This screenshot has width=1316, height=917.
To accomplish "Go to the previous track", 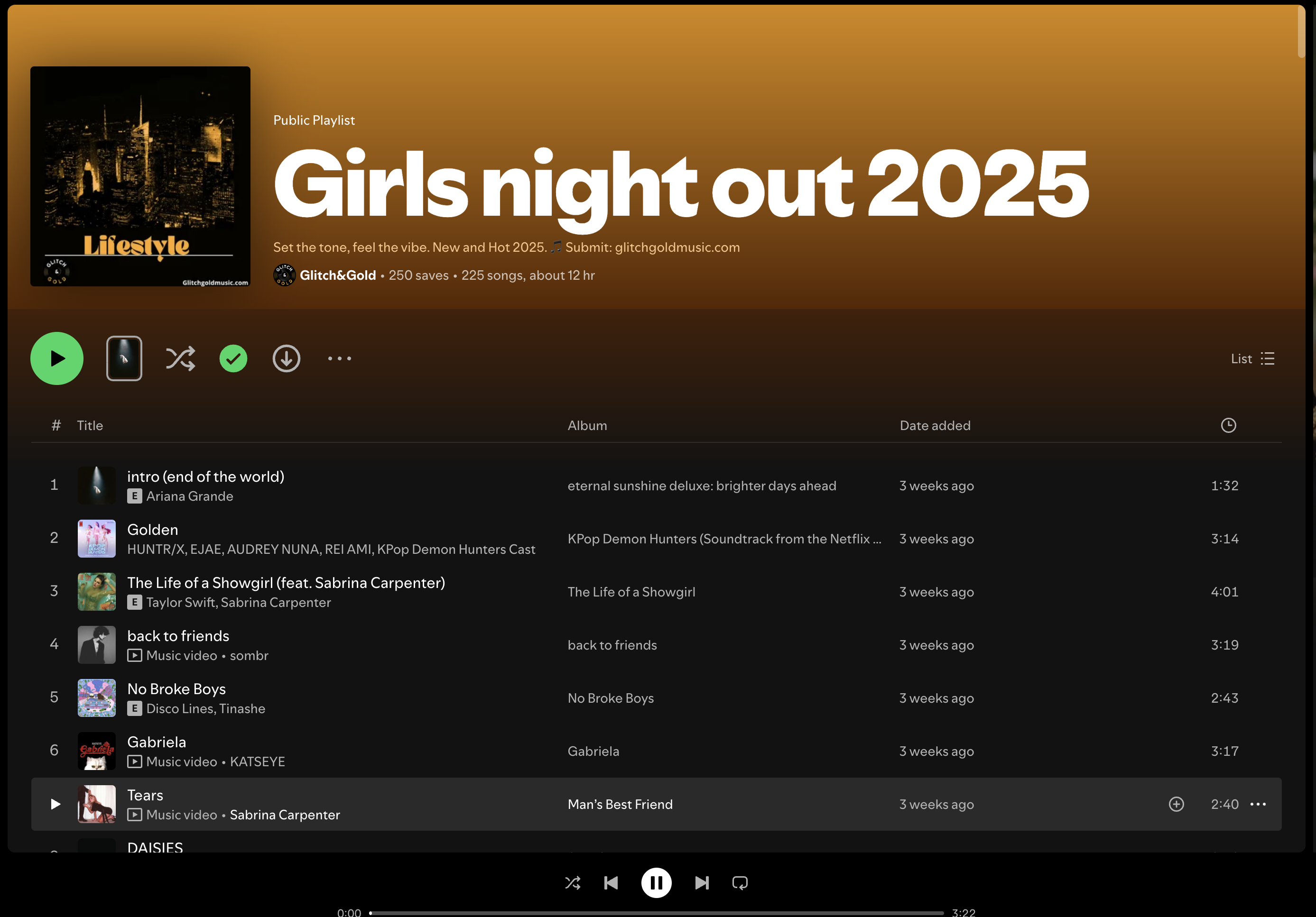I will click(611, 883).
